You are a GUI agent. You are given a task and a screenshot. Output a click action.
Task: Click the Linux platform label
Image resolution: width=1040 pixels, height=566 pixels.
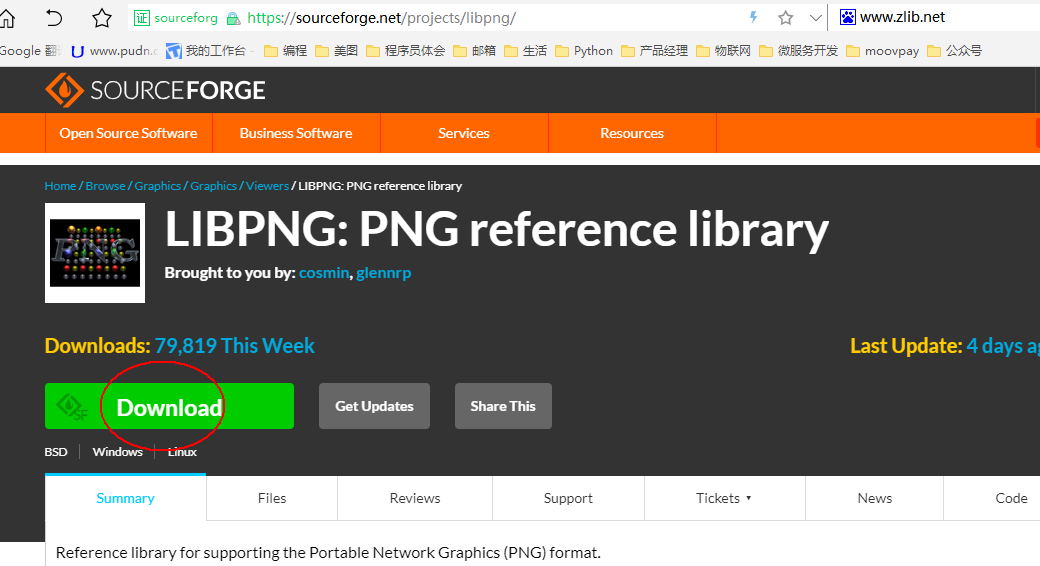point(182,452)
